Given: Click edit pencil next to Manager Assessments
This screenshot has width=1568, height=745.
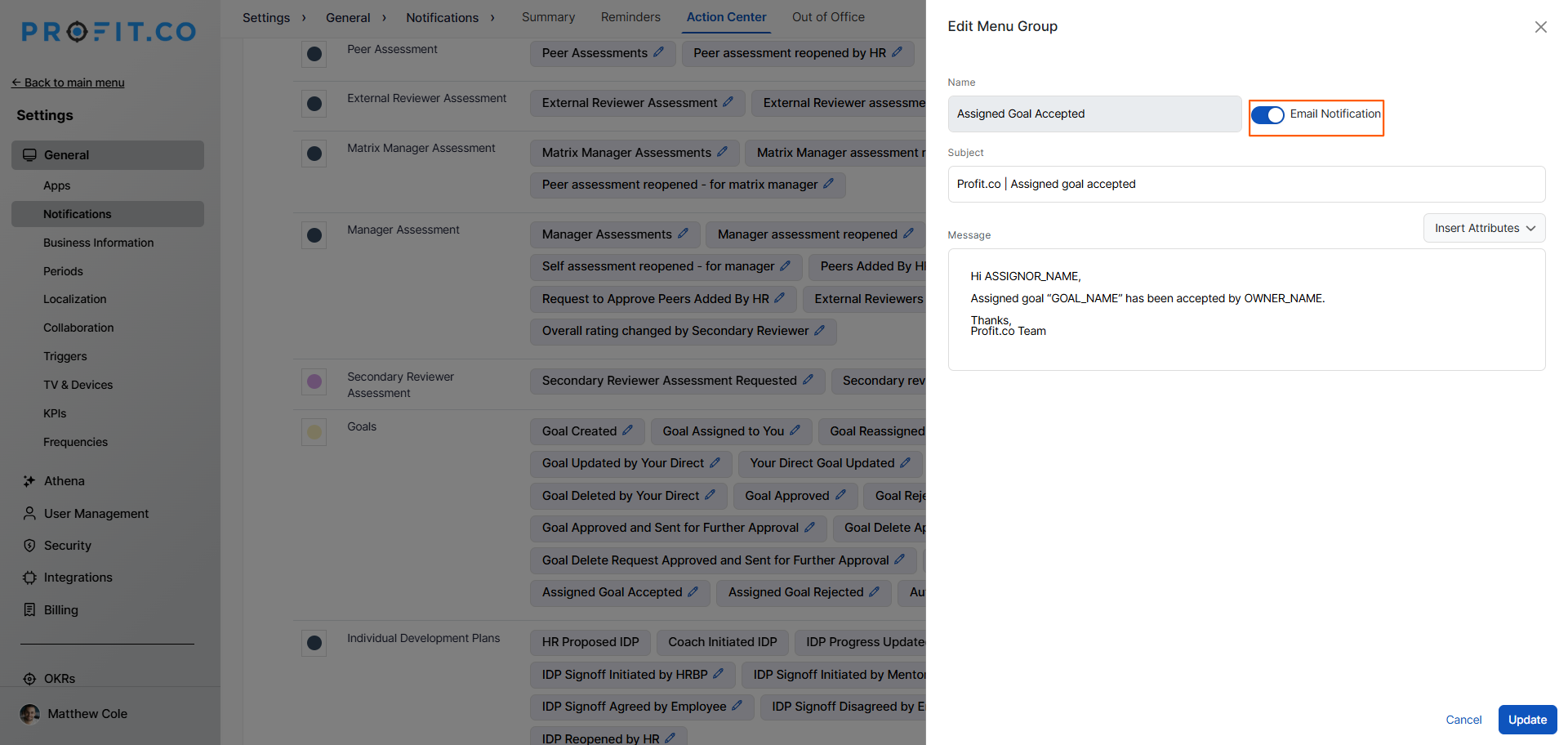Looking at the screenshot, I should 684,234.
